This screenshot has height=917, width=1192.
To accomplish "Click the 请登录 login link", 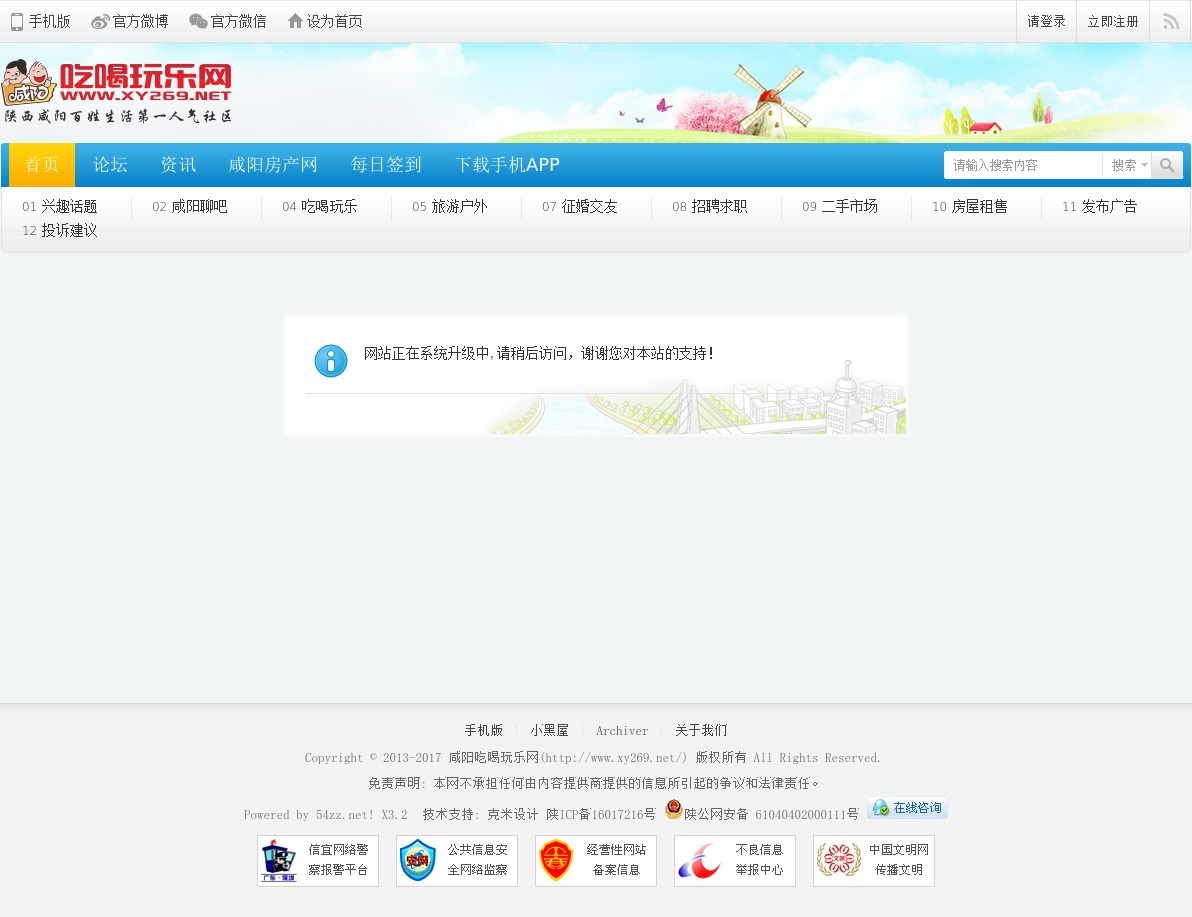I will point(1046,21).
